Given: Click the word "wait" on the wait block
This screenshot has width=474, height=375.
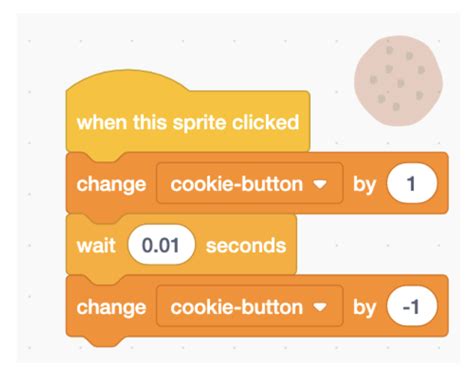Looking at the screenshot, I should pos(96,246).
